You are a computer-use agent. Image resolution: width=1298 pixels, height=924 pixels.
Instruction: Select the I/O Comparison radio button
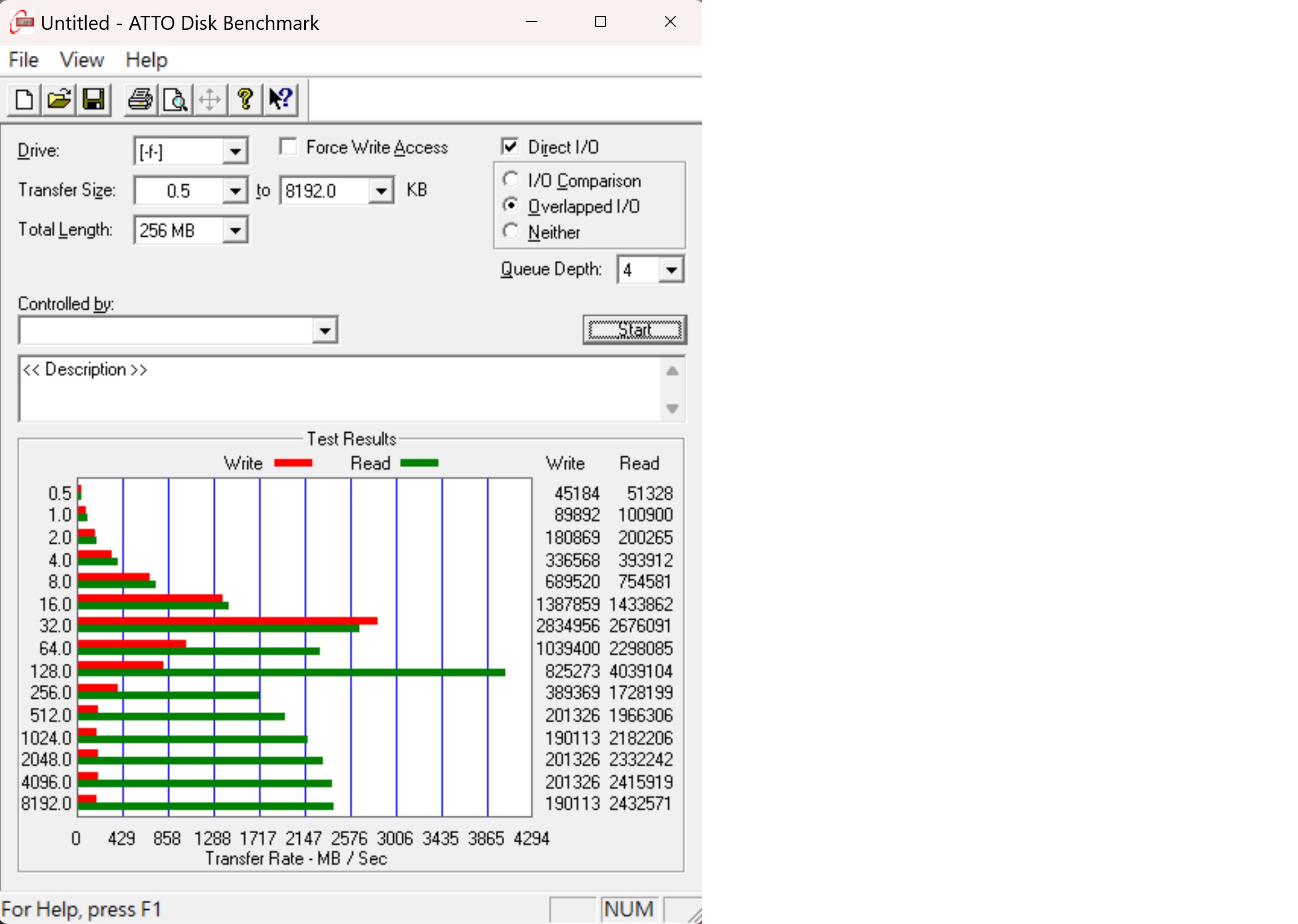(511, 180)
